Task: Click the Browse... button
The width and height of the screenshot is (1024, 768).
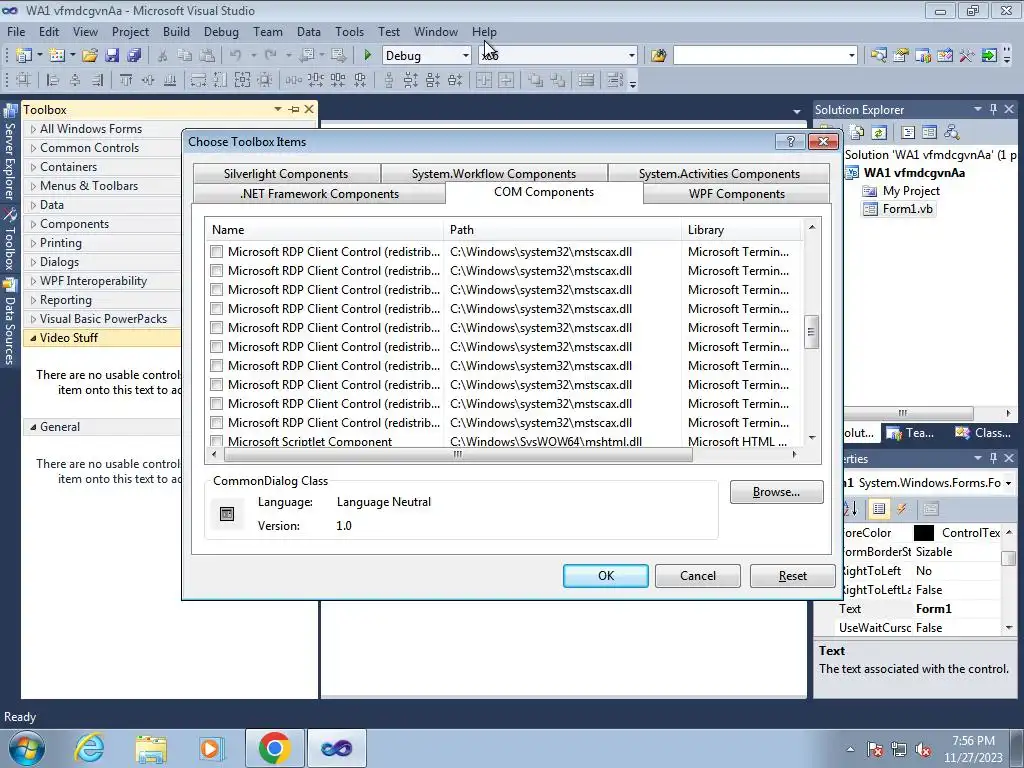Action: click(x=776, y=492)
